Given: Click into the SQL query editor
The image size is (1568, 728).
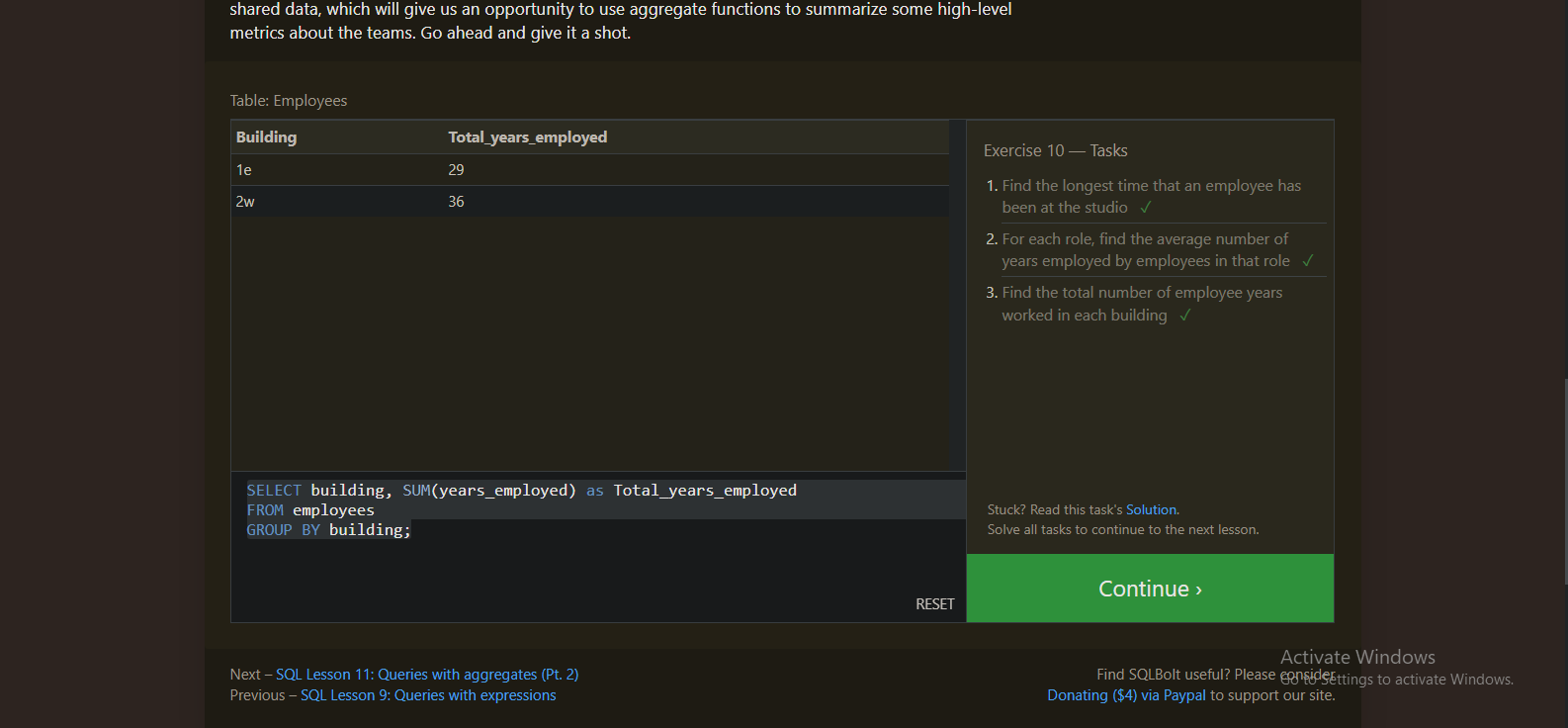Looking at the screenshot, I should point(598,547).
